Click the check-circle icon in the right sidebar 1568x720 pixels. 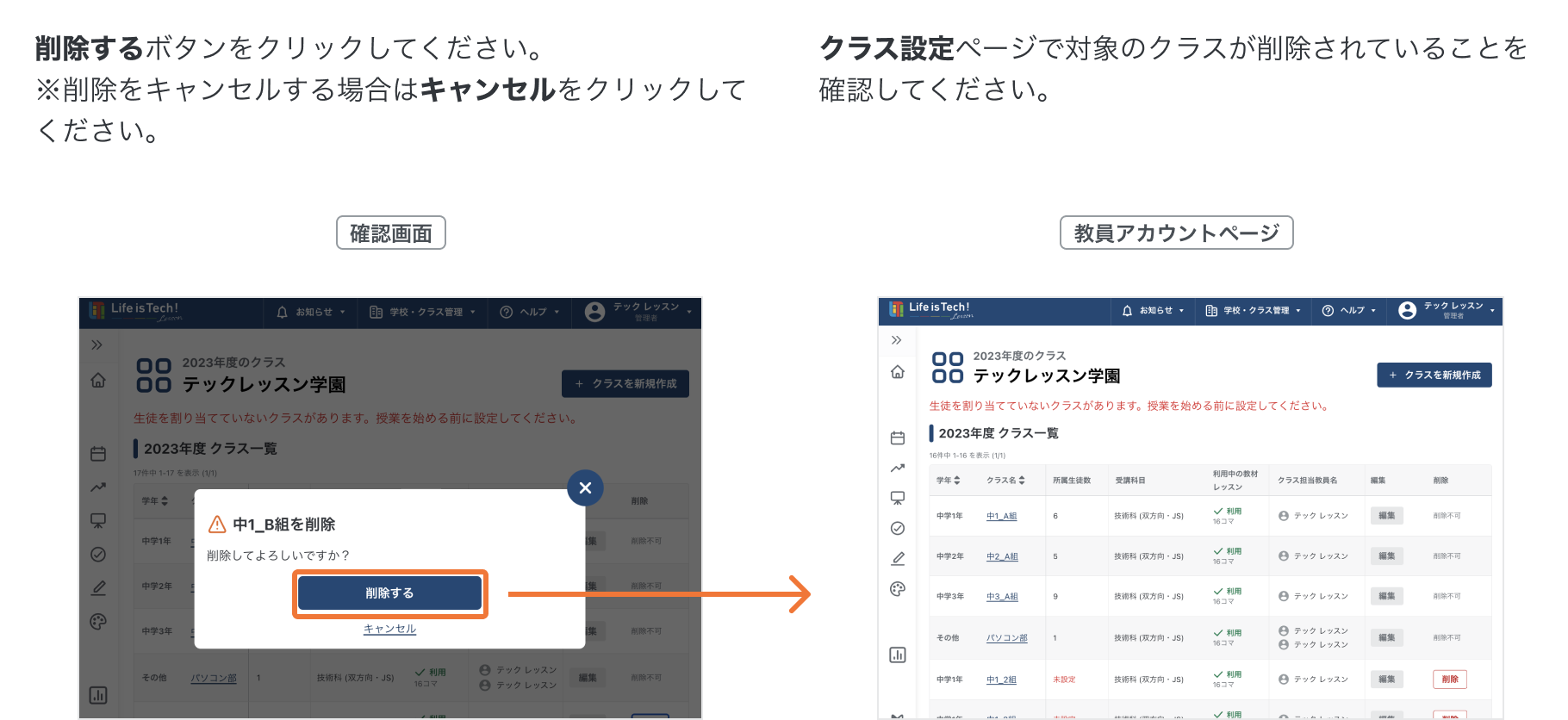898,528
